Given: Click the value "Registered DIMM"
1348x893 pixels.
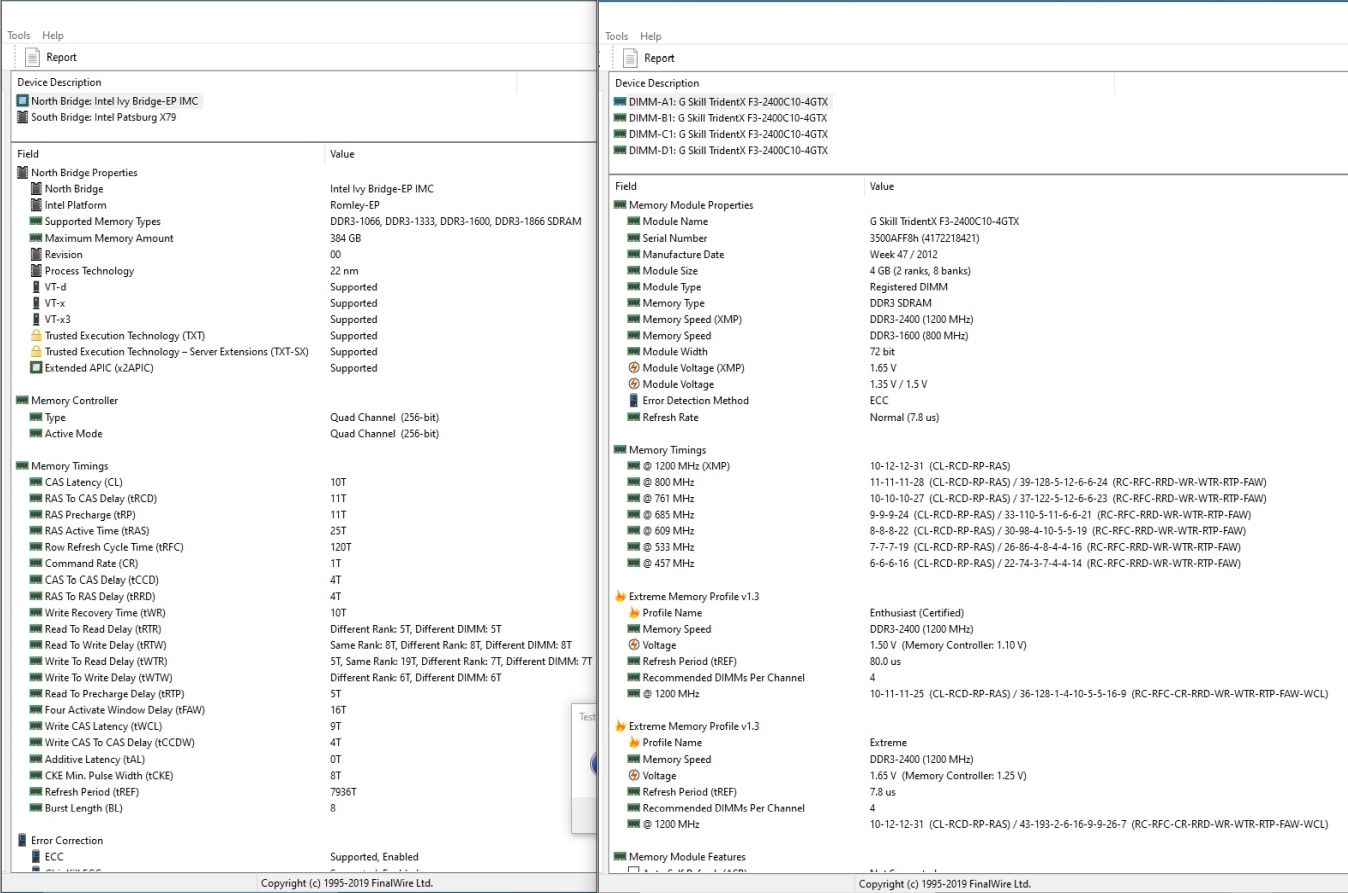Looking at the screenshot, I should 909,287.
